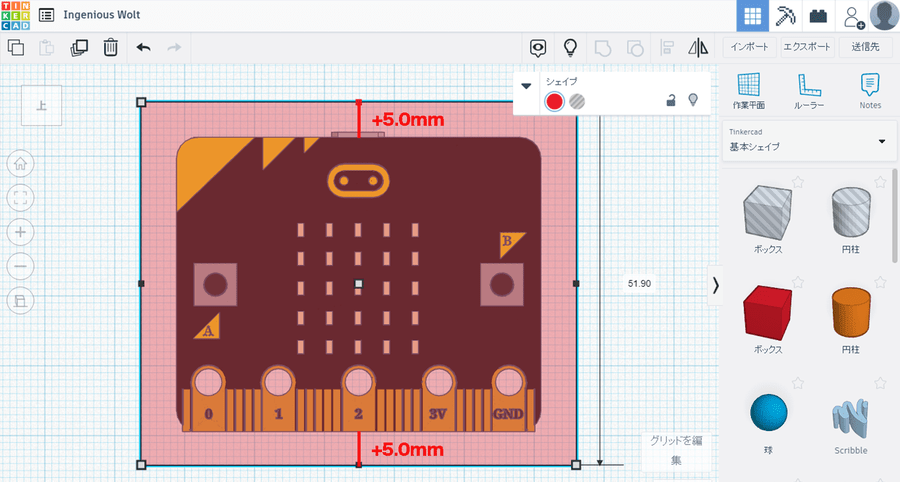The height and width of the screenshot is (482, 900).
Task: Click the Align tool icon
Action: (x=666, y=48)
